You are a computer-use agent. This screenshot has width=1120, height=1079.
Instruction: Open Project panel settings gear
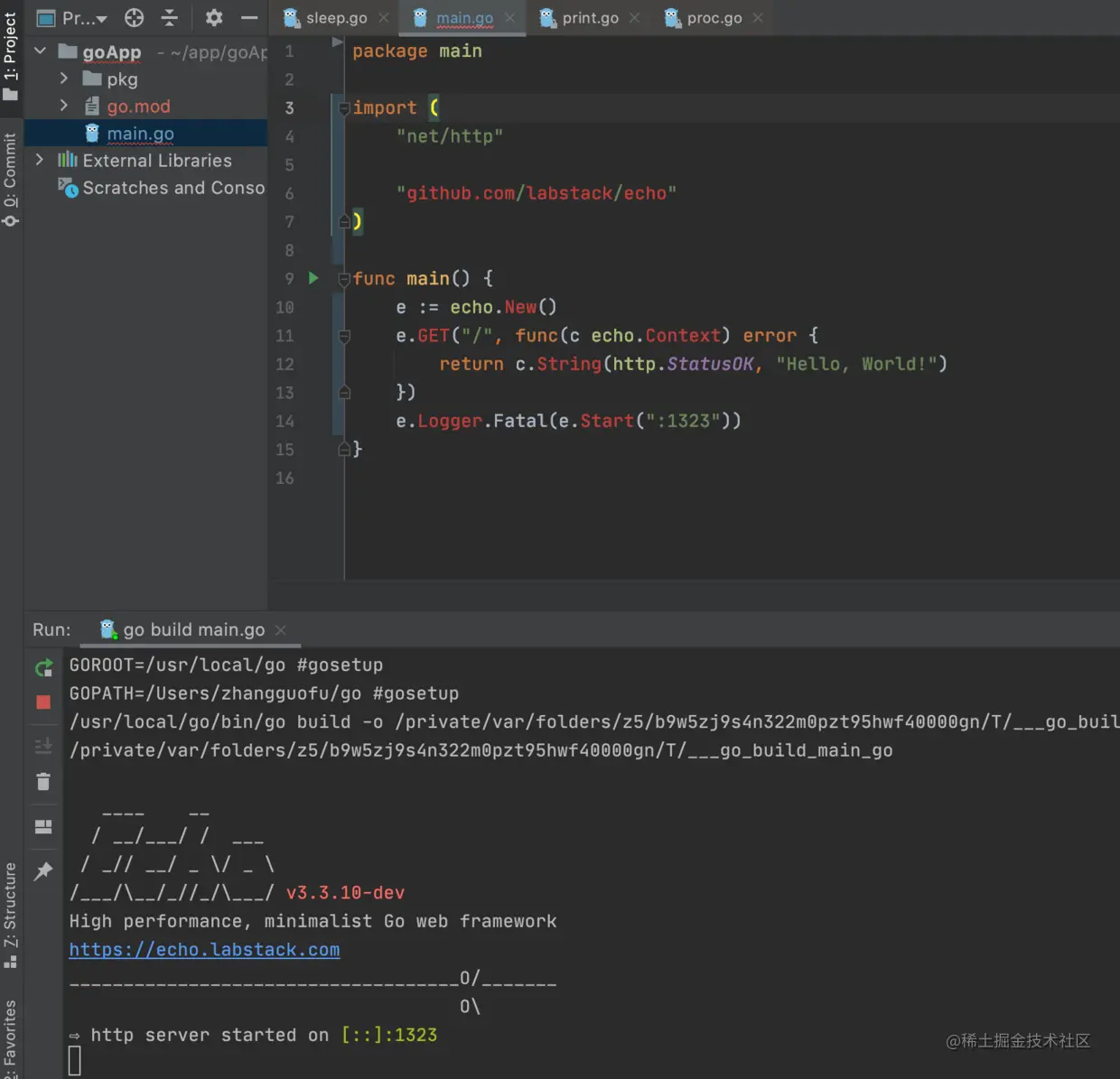click(214, 17)
